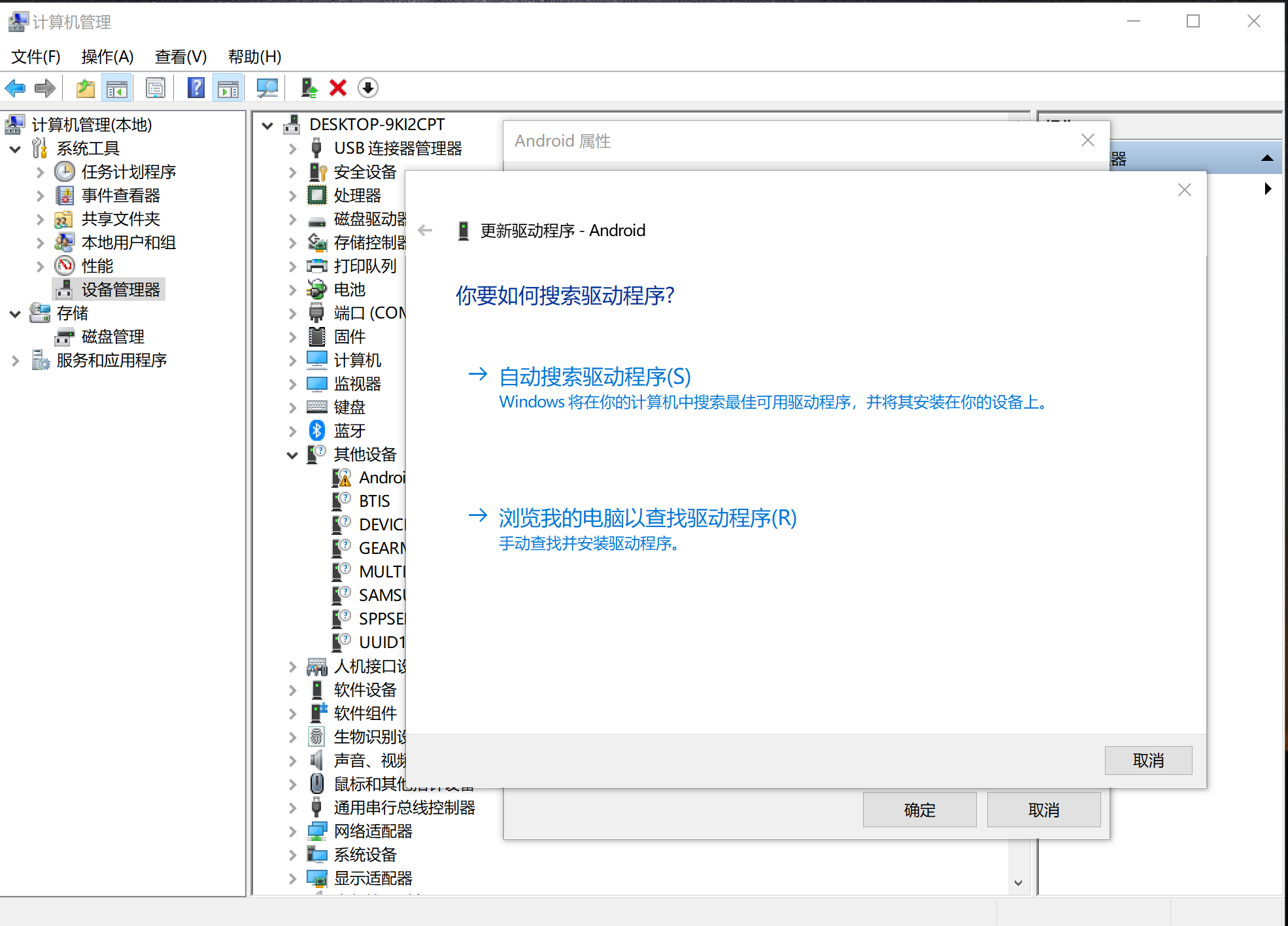The image size is (1288, 926).
Task: Choose 浏览我的电脑以查找驱动程序(R) option
Action: [x=647, y=518]
